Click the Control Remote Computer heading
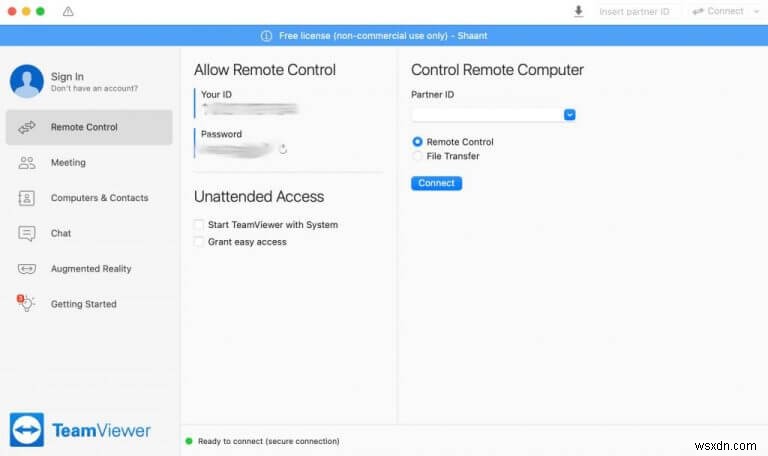The width and height of the screenshot is (768, 456). (497, 70)
